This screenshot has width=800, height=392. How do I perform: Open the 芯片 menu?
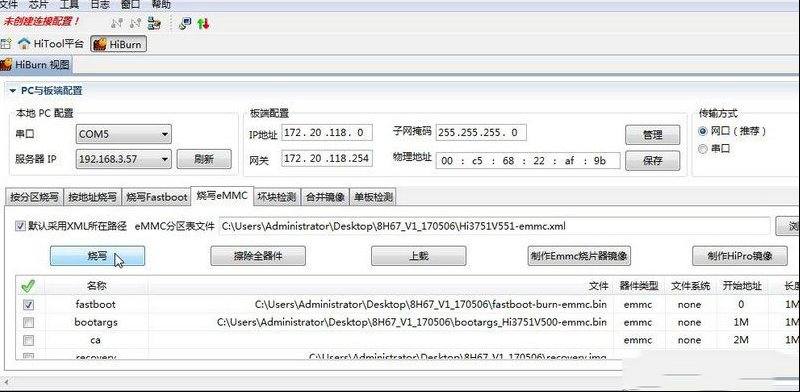tap(39, 5)
